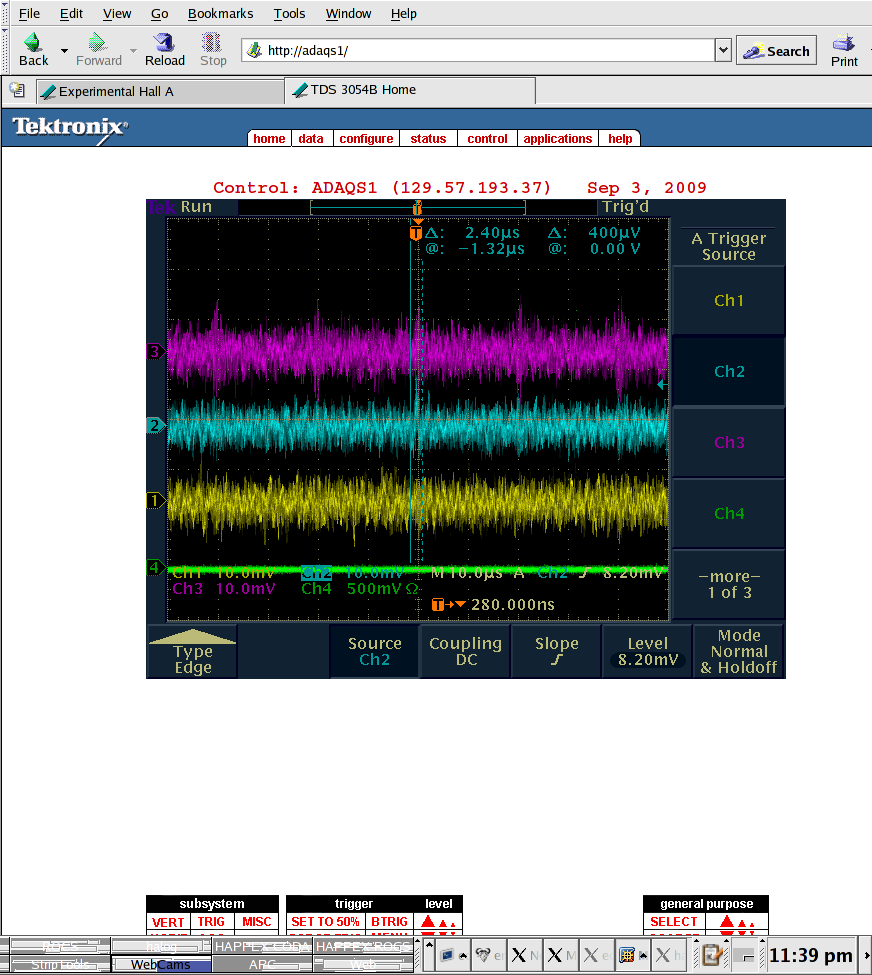The height and width of the screenshot is (975, 872).
Task: Open the View menu
Action: click(117, 13)
